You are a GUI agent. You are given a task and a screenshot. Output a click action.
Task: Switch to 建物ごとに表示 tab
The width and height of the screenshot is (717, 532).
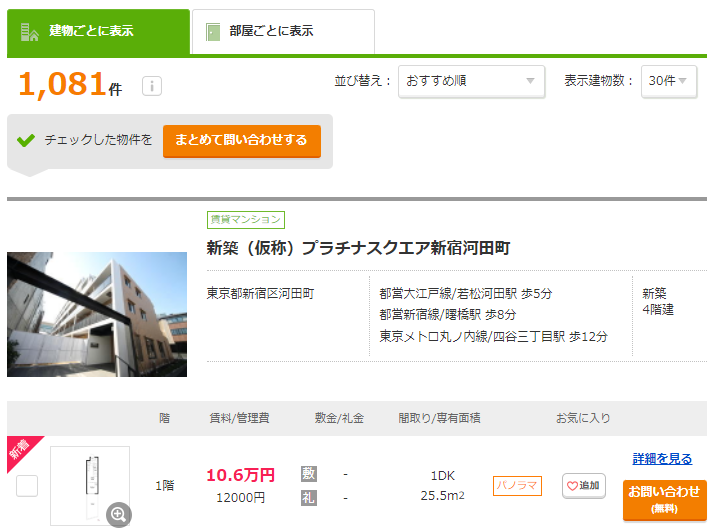pyautogui.click(x=98, y=32)
